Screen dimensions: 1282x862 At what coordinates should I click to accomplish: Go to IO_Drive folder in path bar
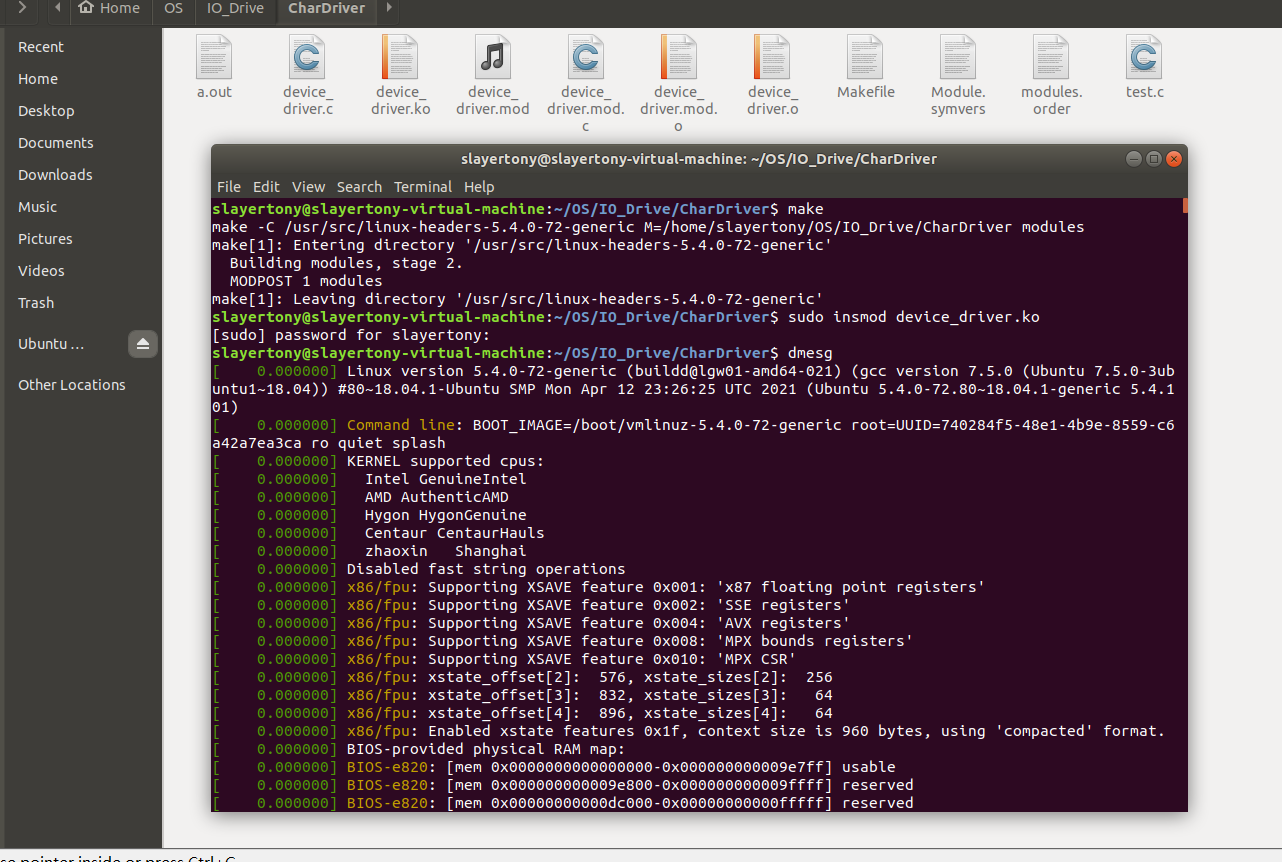[x=235, y=8]
